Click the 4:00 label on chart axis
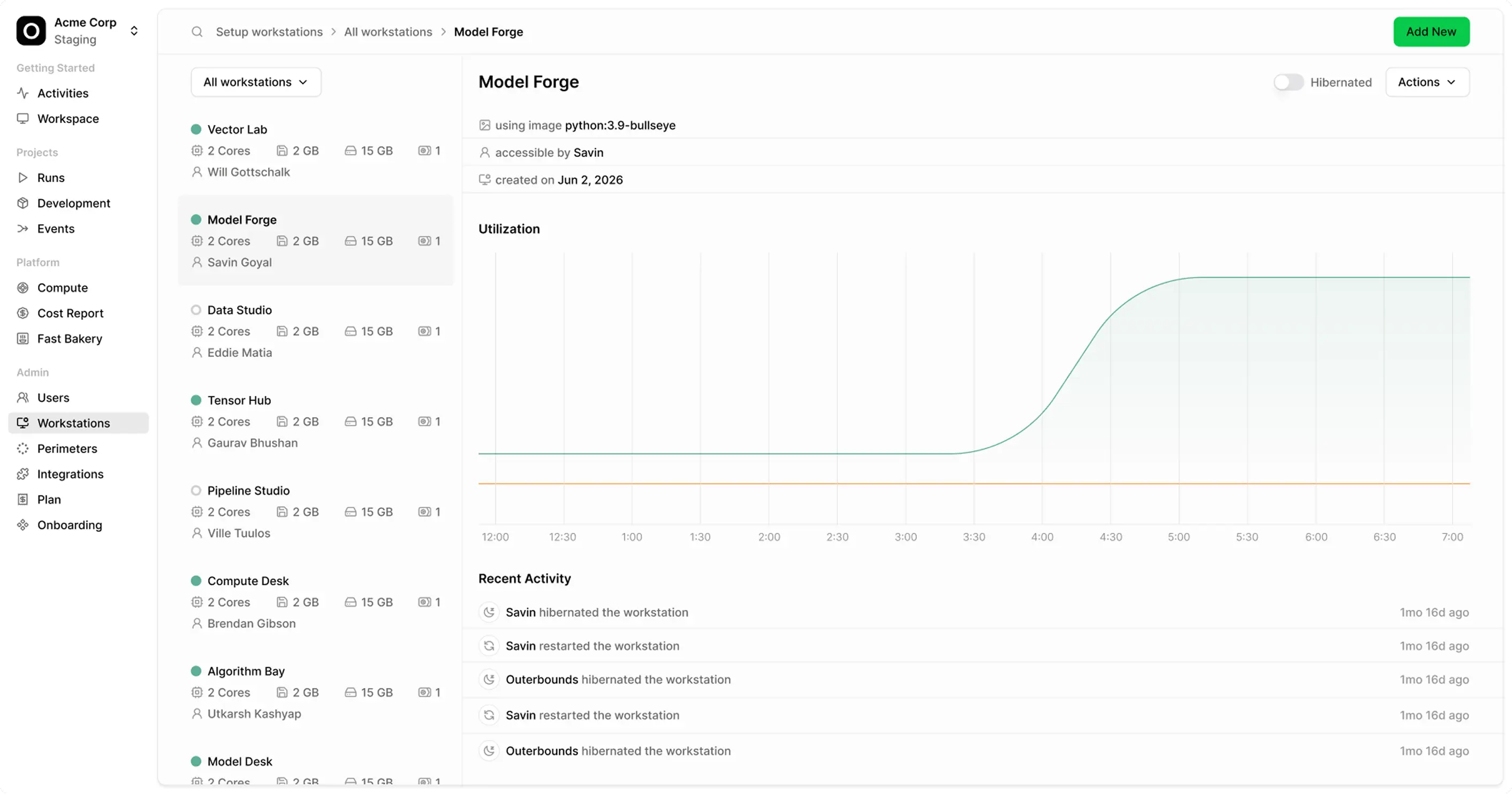This screenshot has width=1512, height=794. pyautogui.click(x=1043, y=537)
